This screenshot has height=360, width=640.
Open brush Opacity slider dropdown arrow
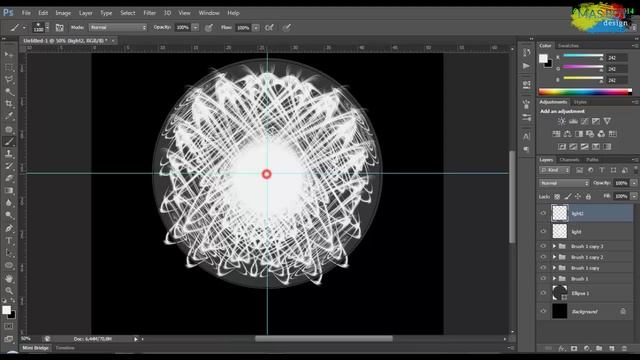(196, 27)
